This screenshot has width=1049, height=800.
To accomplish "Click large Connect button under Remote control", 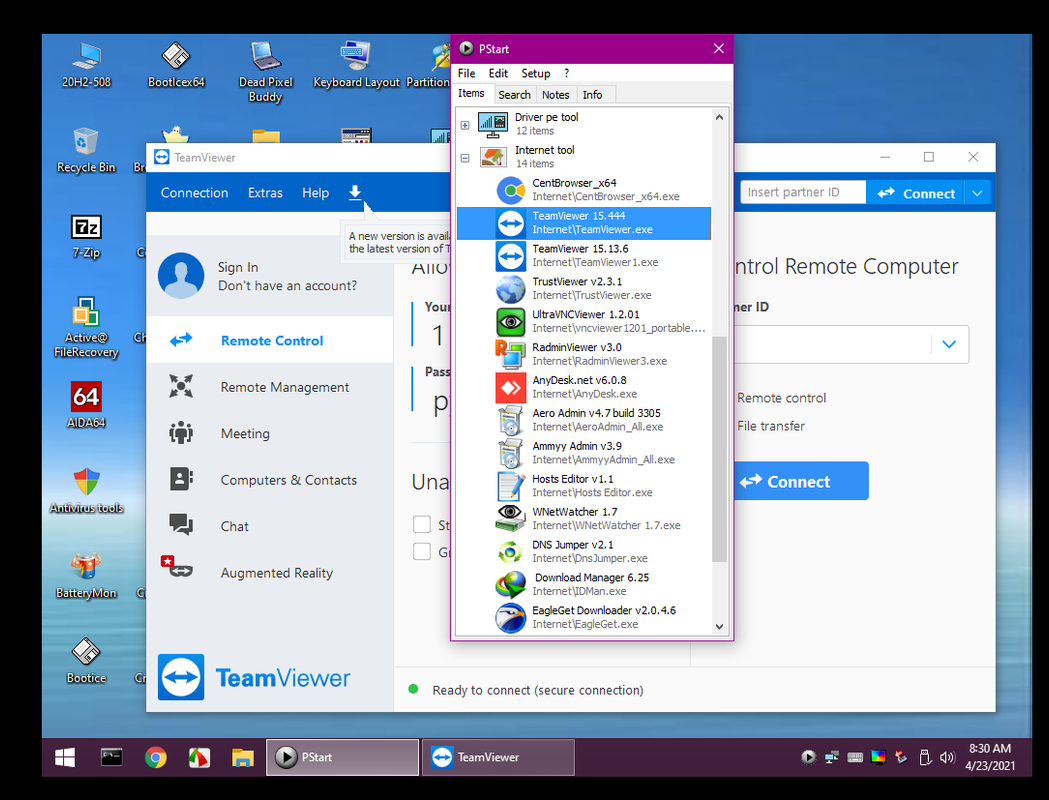I will pyautogui.click(x=801, y=481).
